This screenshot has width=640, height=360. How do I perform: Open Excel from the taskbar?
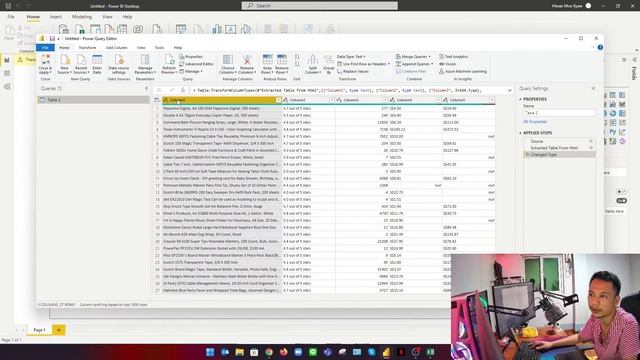click(431, 352)
